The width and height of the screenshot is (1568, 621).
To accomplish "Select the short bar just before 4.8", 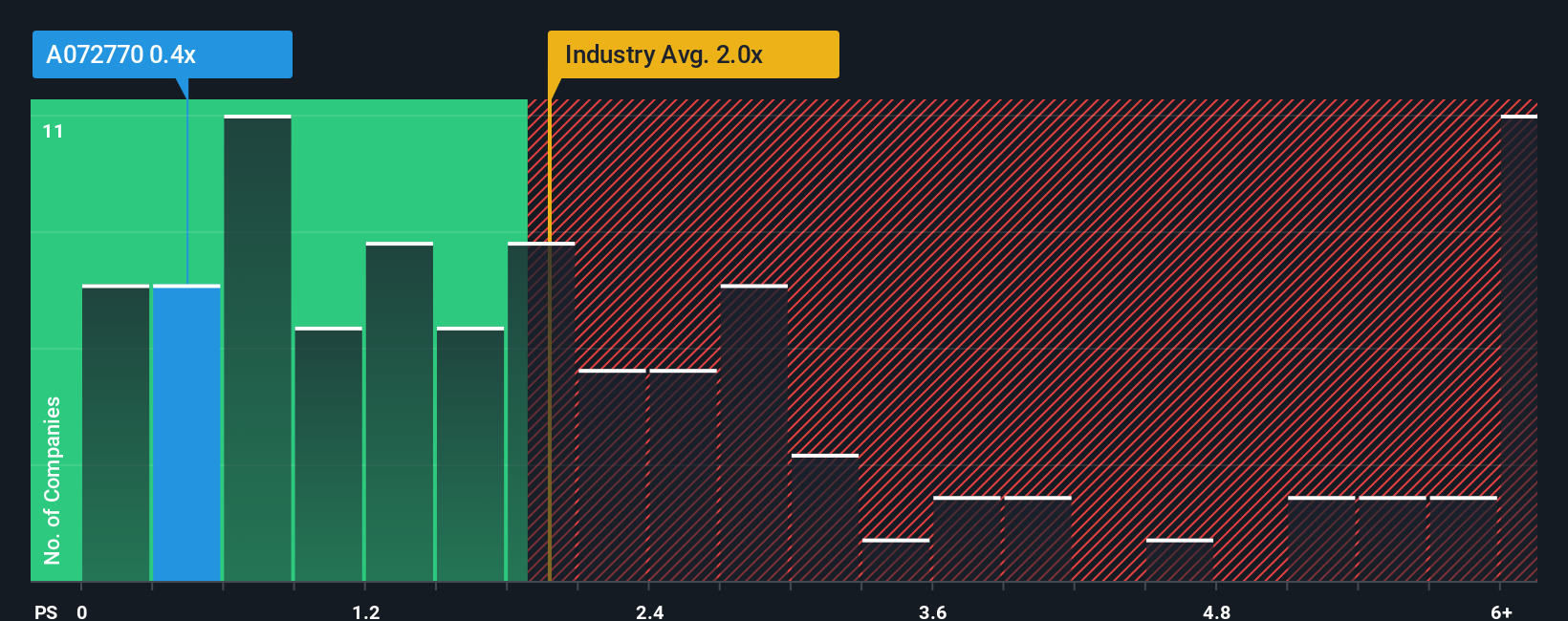I will 1180,560.
